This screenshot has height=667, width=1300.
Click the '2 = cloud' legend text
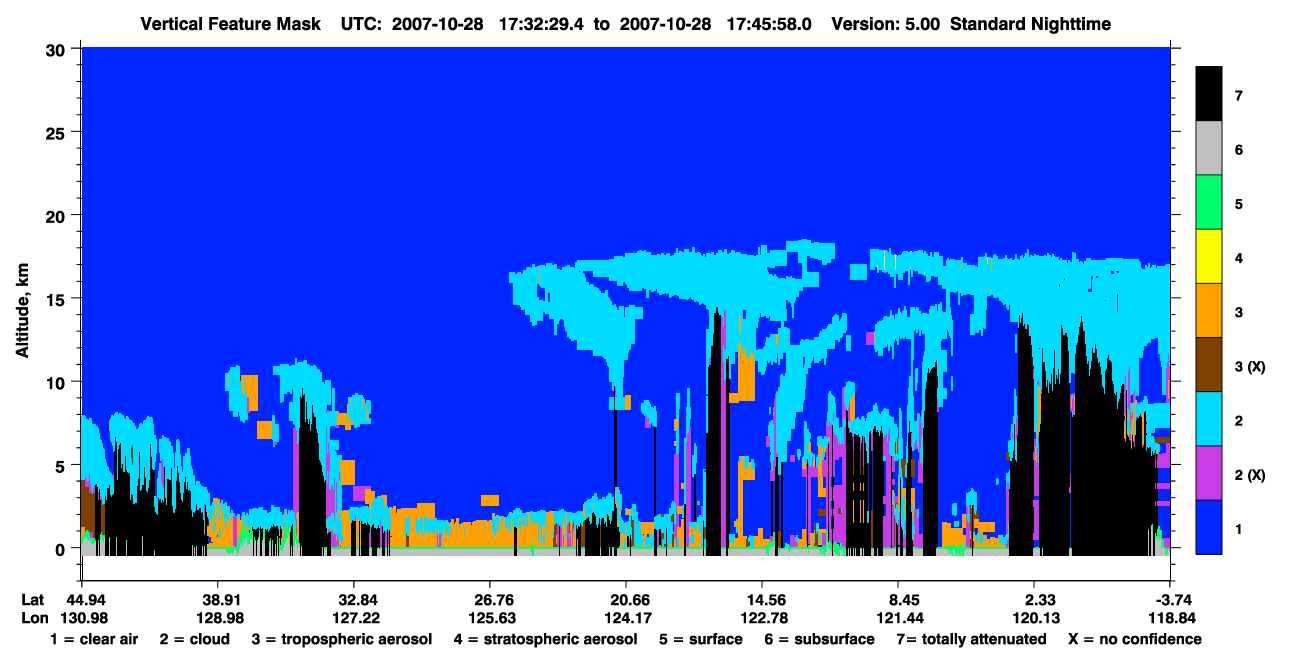(x=194, y=639)
